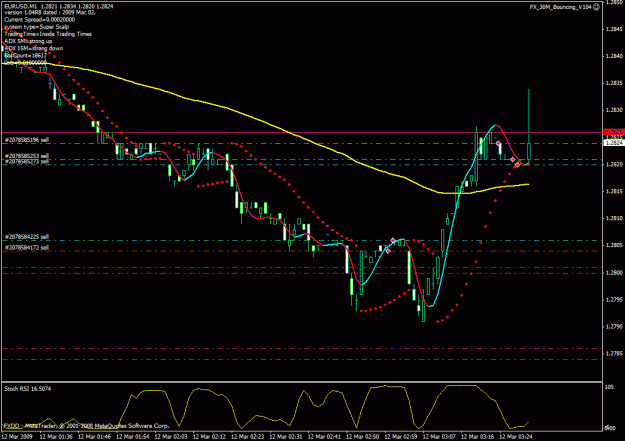Image resolution: width=625 pixels, height=441 pixels.
Task: Click the 1.2795 price axis label
Action: pyautogui.click(x=613, y=299)
